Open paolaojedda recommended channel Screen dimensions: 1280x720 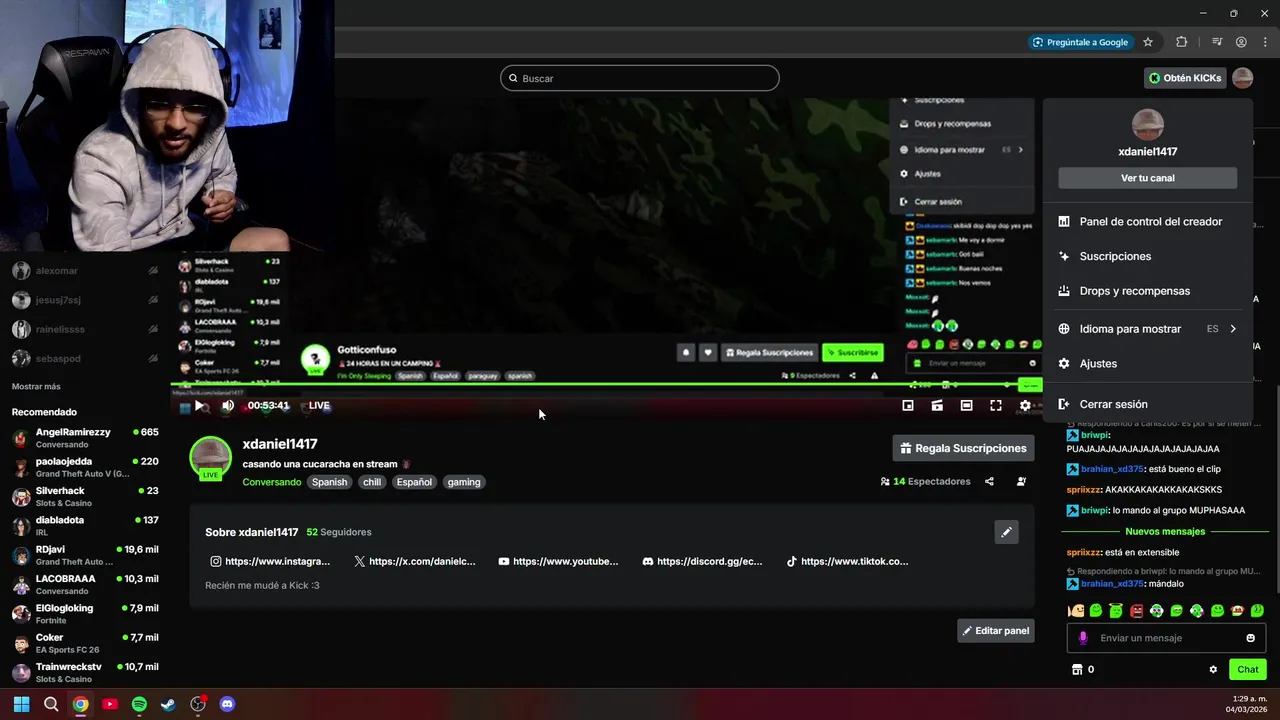click(85, 467)
